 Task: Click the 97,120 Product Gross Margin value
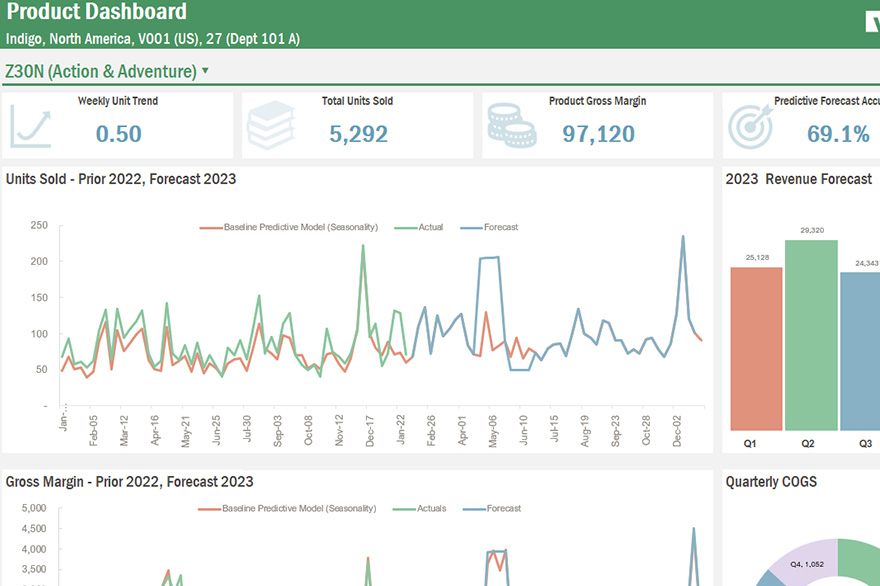598,134
